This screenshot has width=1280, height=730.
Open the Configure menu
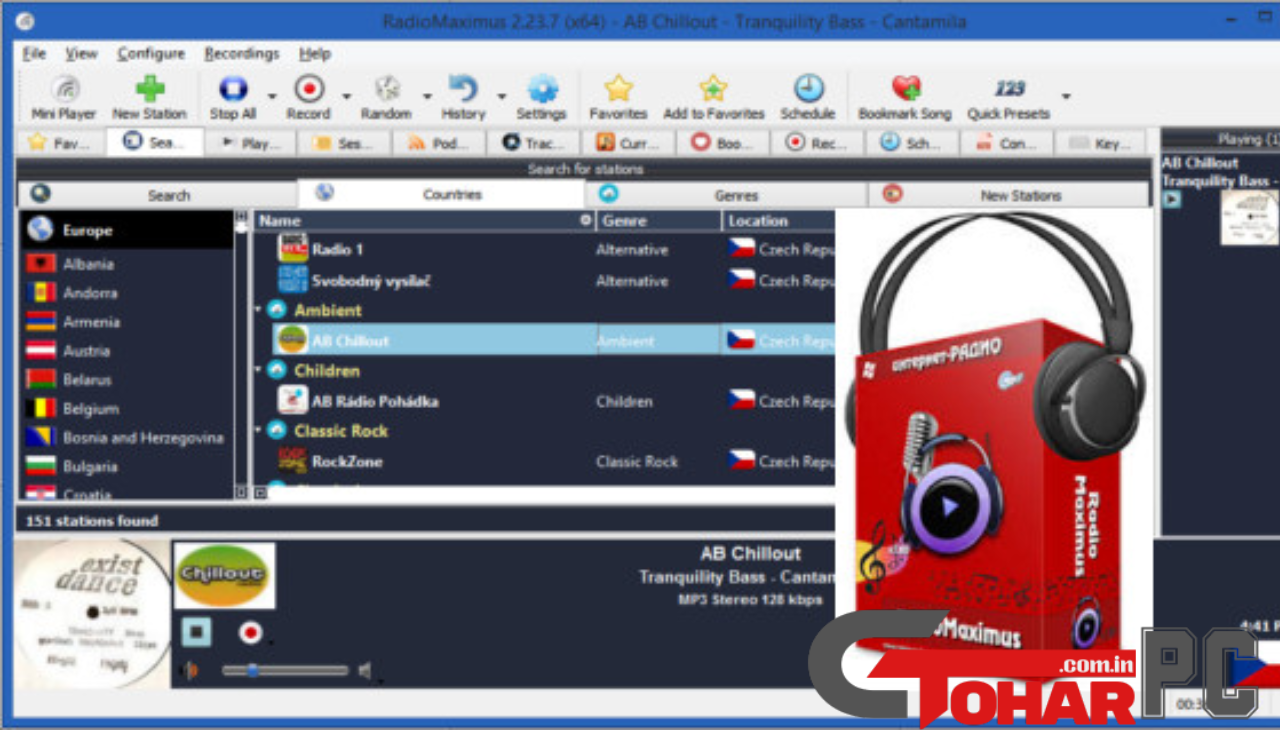click(x=151, y=54)
